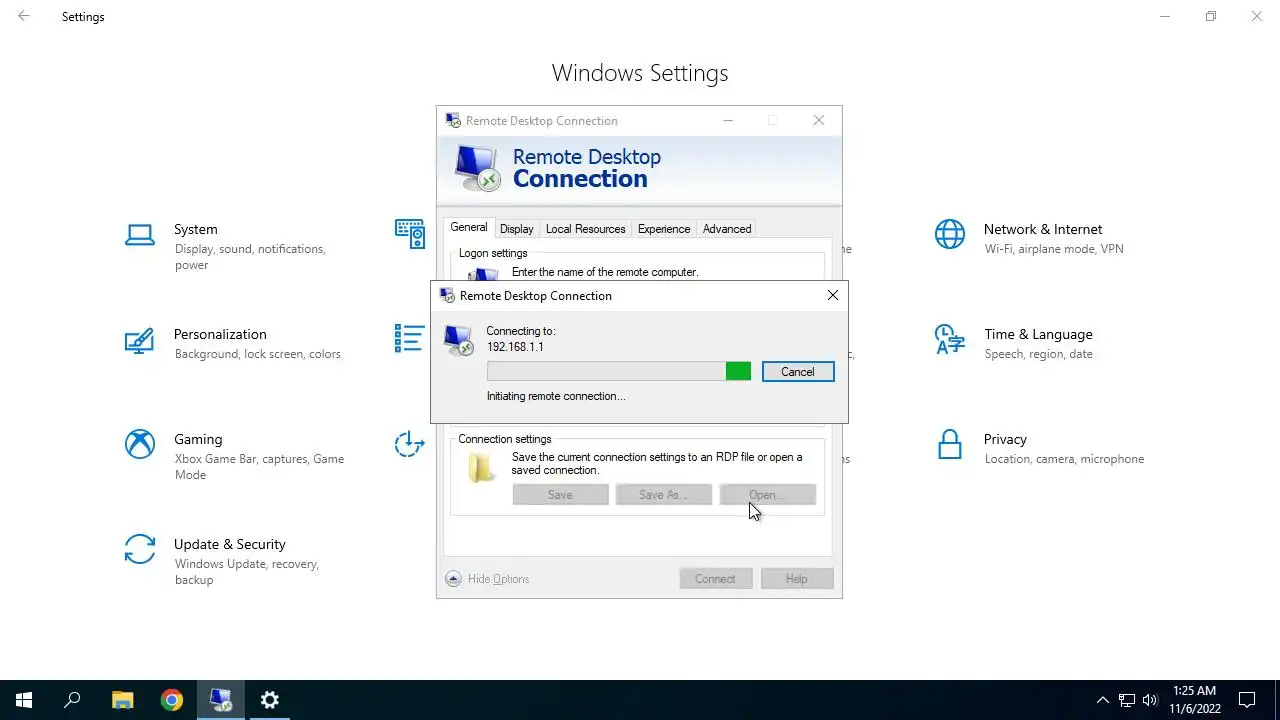Click the Help button
The image size is (1280, 720).
coord(796,579)
